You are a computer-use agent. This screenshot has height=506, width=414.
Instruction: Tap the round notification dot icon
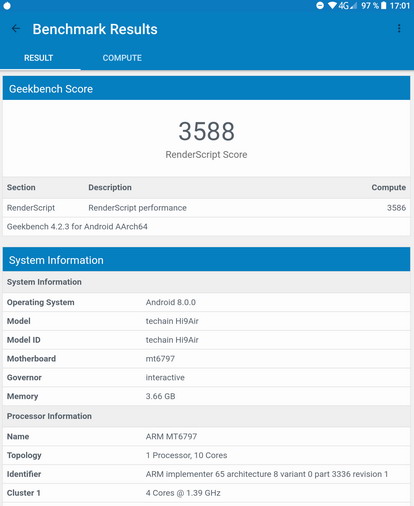point(7,6)
